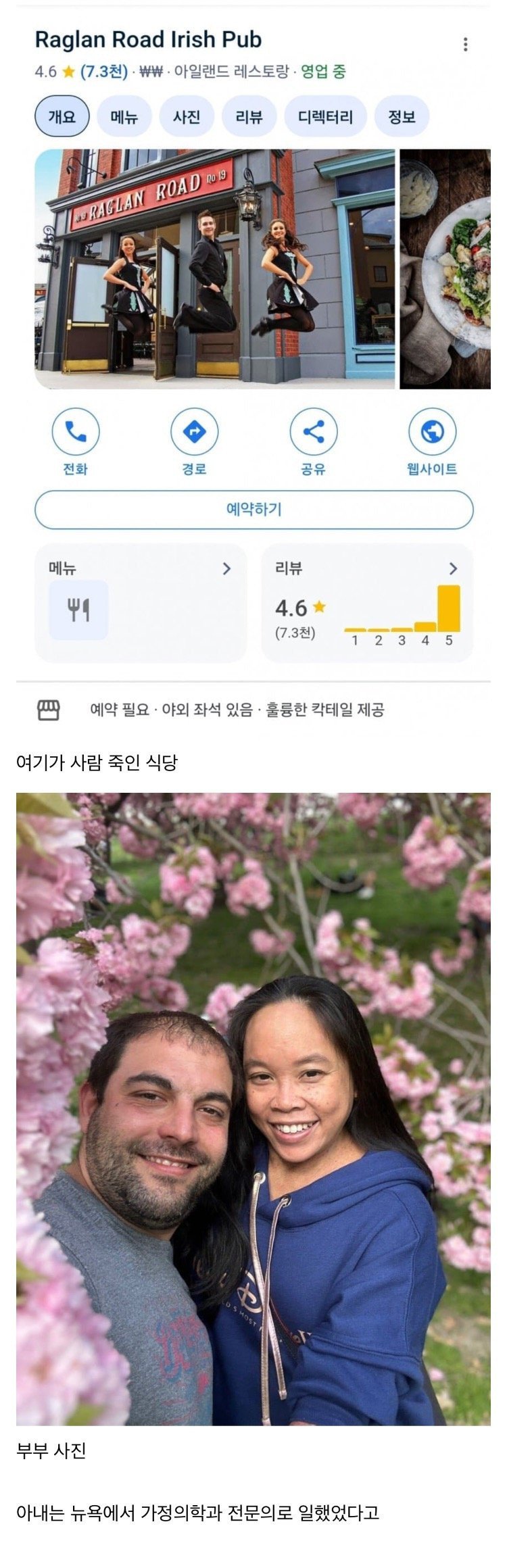Expand the 메뉴 card chevron

coord(226,568)
